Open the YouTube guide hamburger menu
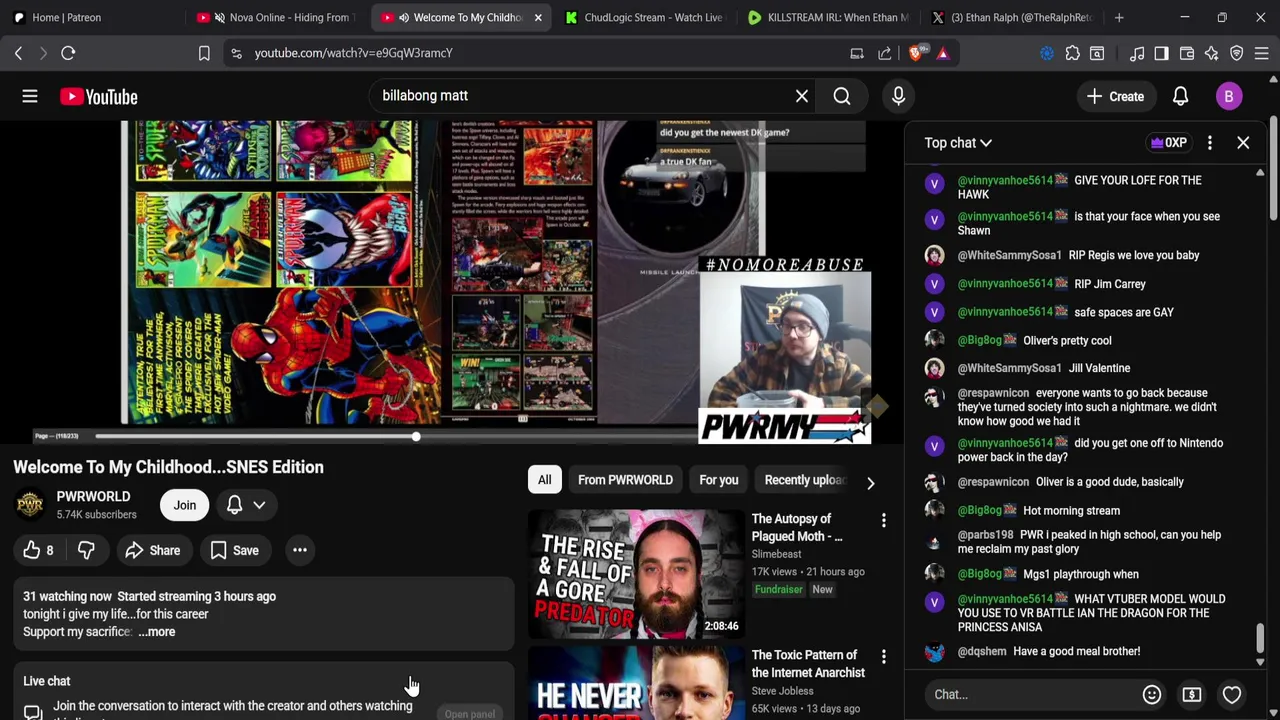1280x720 pixels. (30, 96)
